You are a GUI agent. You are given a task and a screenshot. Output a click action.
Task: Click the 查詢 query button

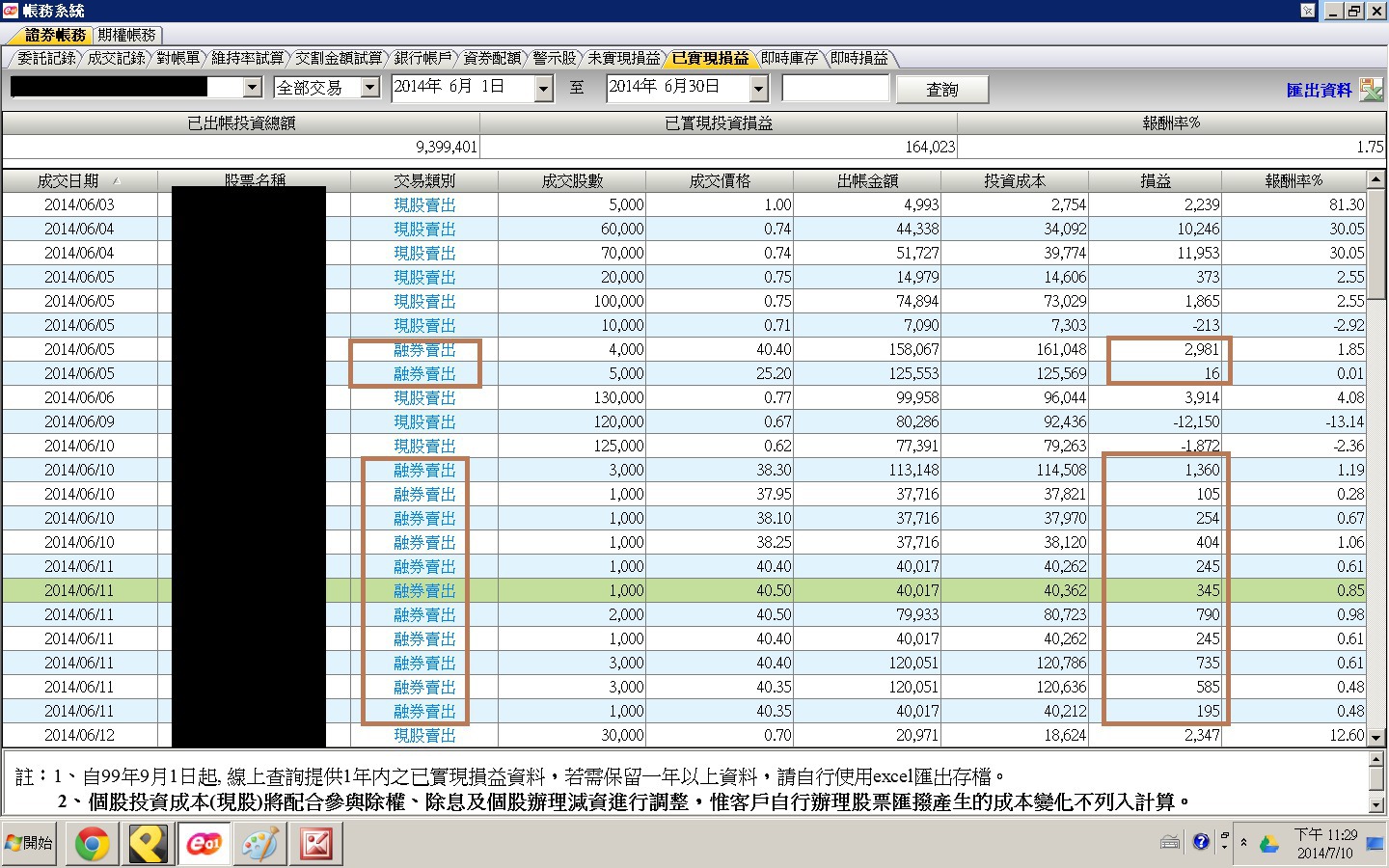point(942,89)
